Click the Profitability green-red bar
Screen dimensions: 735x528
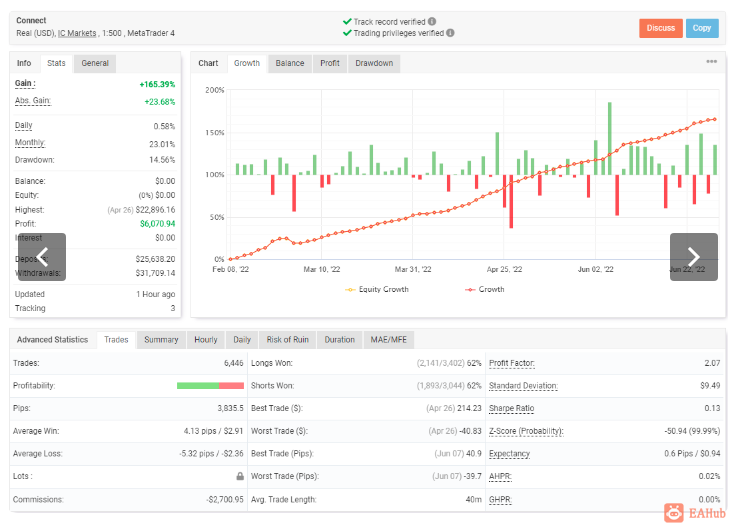pyautogui.click(x=210, y=386)
